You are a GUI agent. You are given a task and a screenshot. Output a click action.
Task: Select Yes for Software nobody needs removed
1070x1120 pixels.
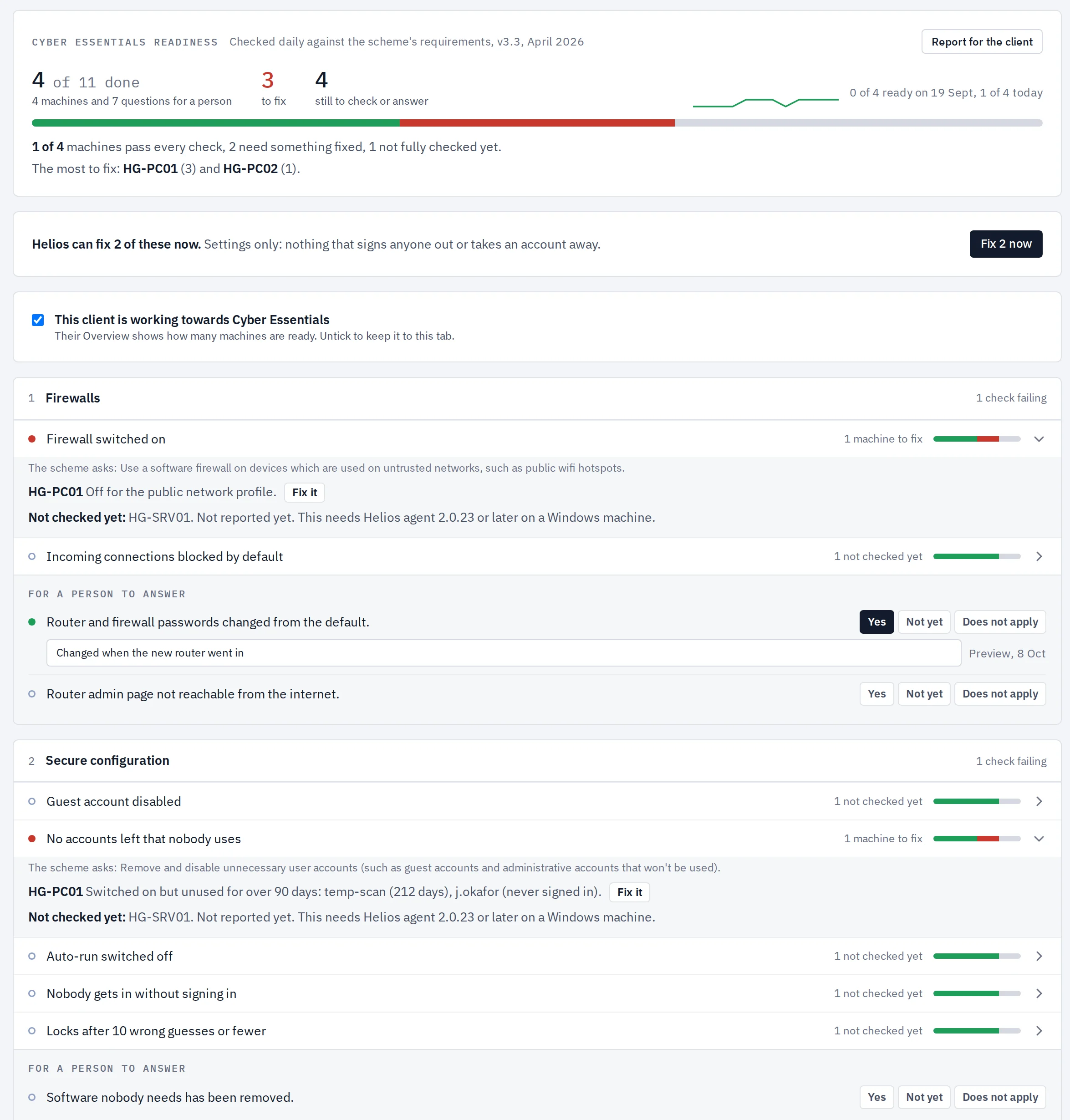[876, 1097]
